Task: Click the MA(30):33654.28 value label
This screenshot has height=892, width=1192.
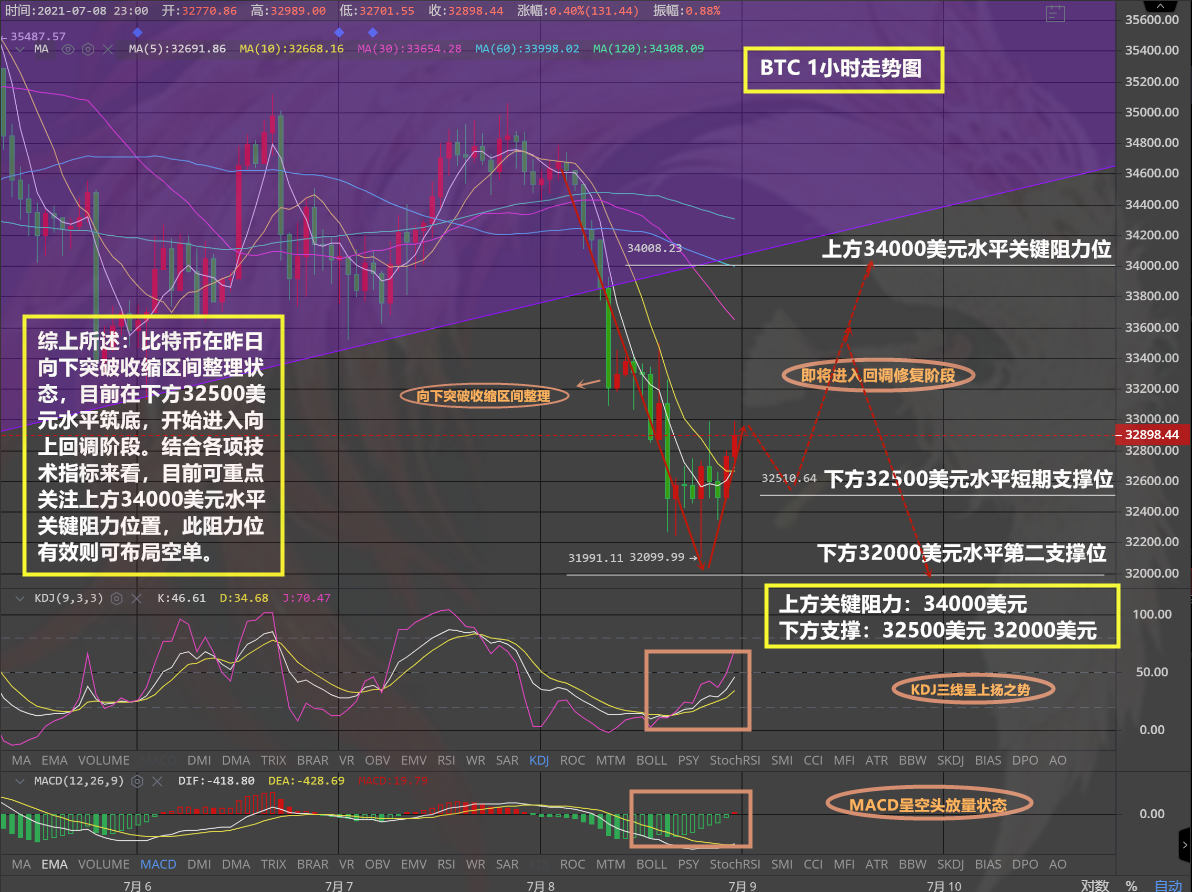Action: pos(410,49)
